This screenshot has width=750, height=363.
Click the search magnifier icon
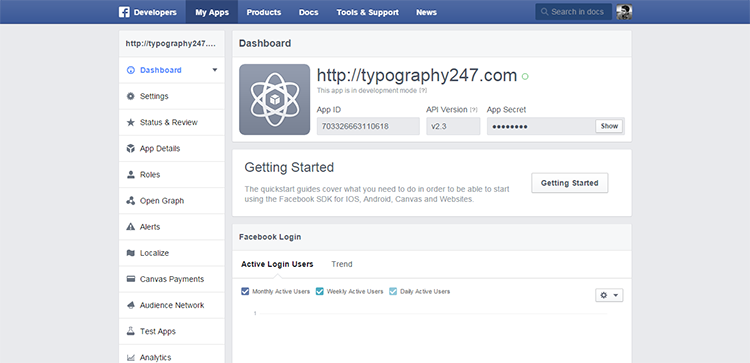tap(544, 12)
